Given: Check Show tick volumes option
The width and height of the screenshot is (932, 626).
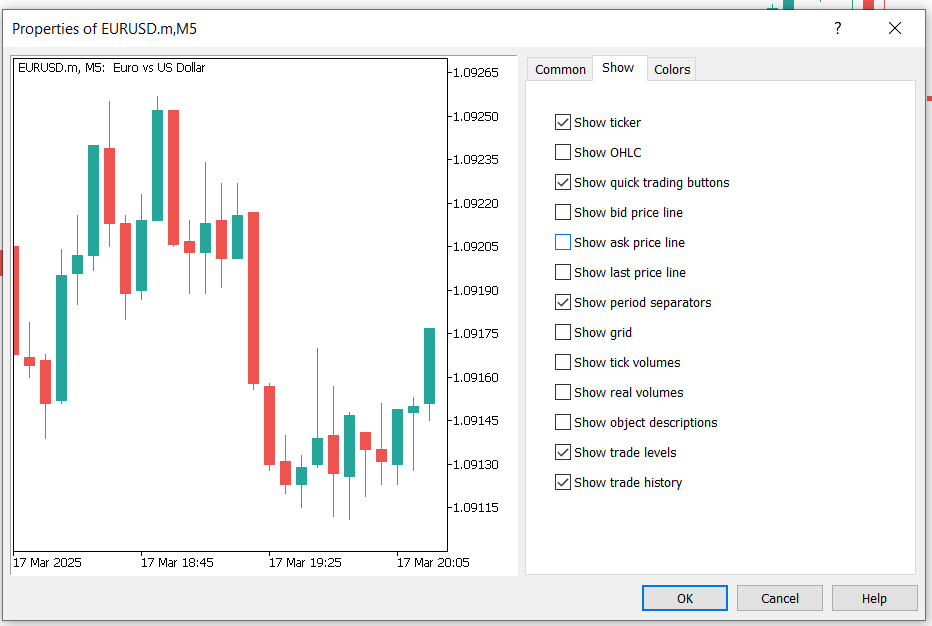Looking at the screenshot, I should click(x=563, y=363).
